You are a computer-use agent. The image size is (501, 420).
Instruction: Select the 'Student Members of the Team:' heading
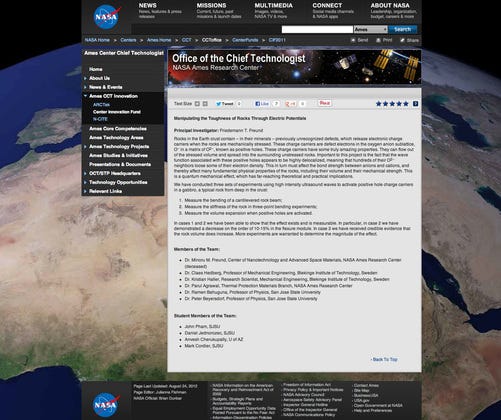[x=205, y=315]
